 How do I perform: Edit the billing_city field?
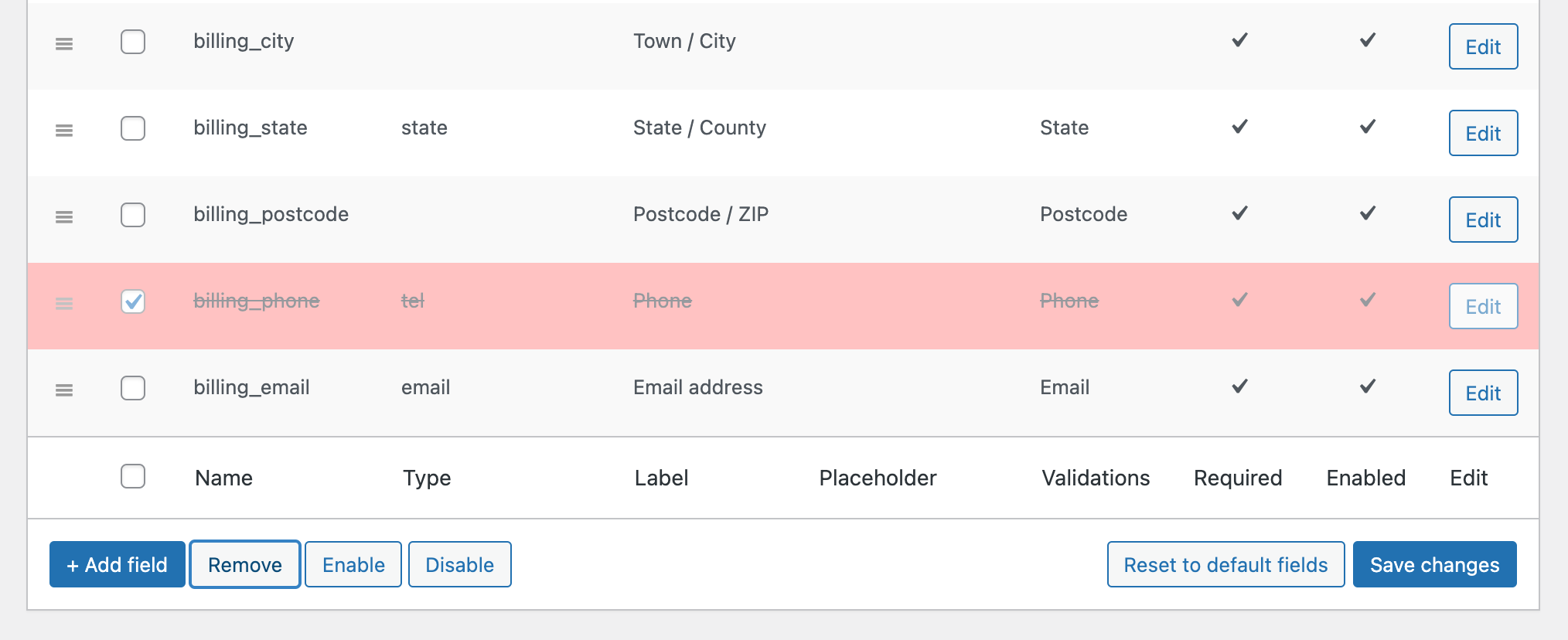1482,46
